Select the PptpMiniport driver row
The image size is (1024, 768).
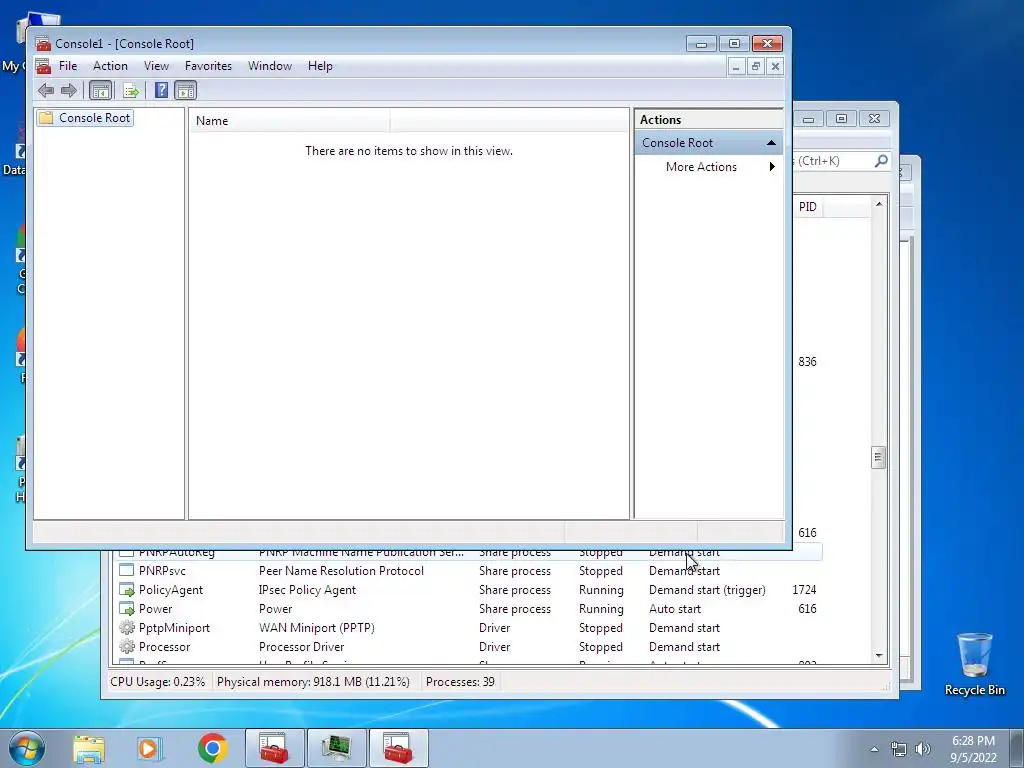click(x=467, y=628)
